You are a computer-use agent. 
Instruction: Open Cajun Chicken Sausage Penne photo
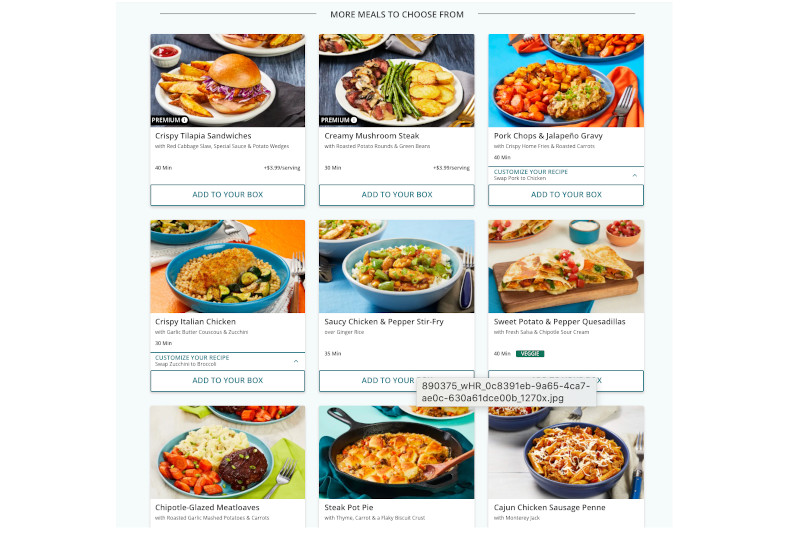(566, 452)
